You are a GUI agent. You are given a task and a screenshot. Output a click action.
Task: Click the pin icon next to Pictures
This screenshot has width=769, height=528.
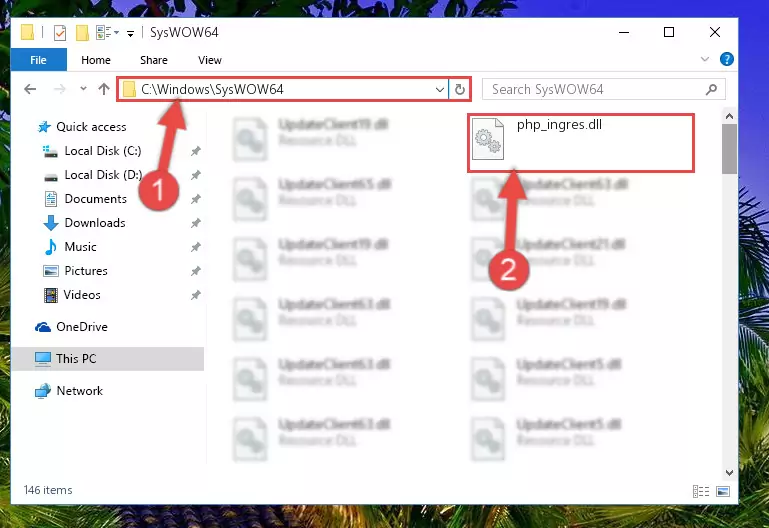(196, 271)
